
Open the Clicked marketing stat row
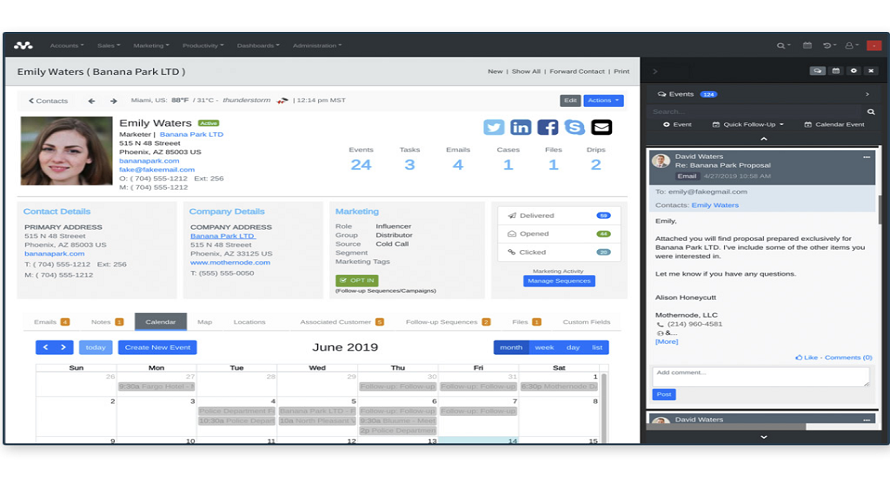[559, 252]
